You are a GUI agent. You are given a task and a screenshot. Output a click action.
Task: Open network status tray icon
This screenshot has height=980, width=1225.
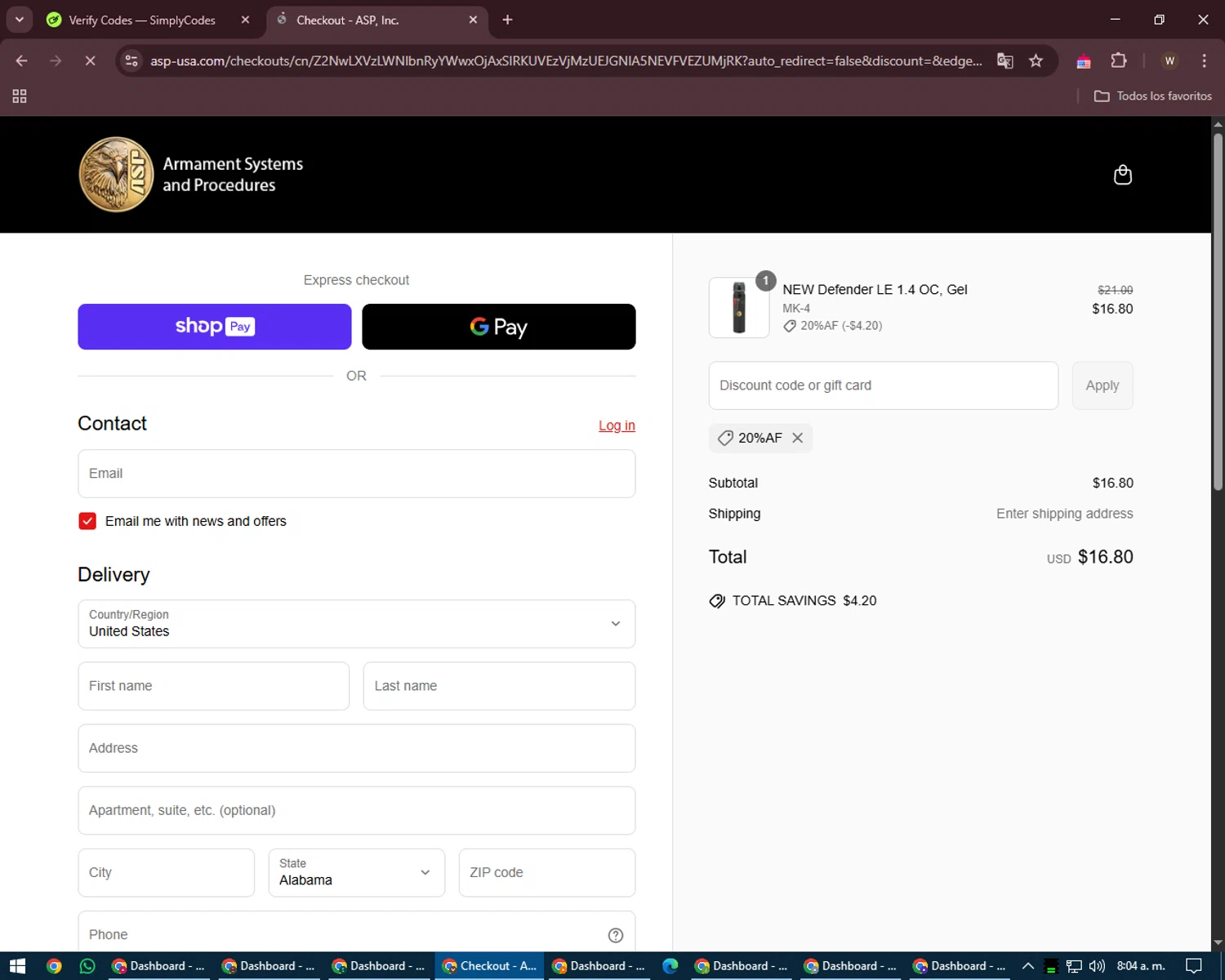[x=1074, y=966]
